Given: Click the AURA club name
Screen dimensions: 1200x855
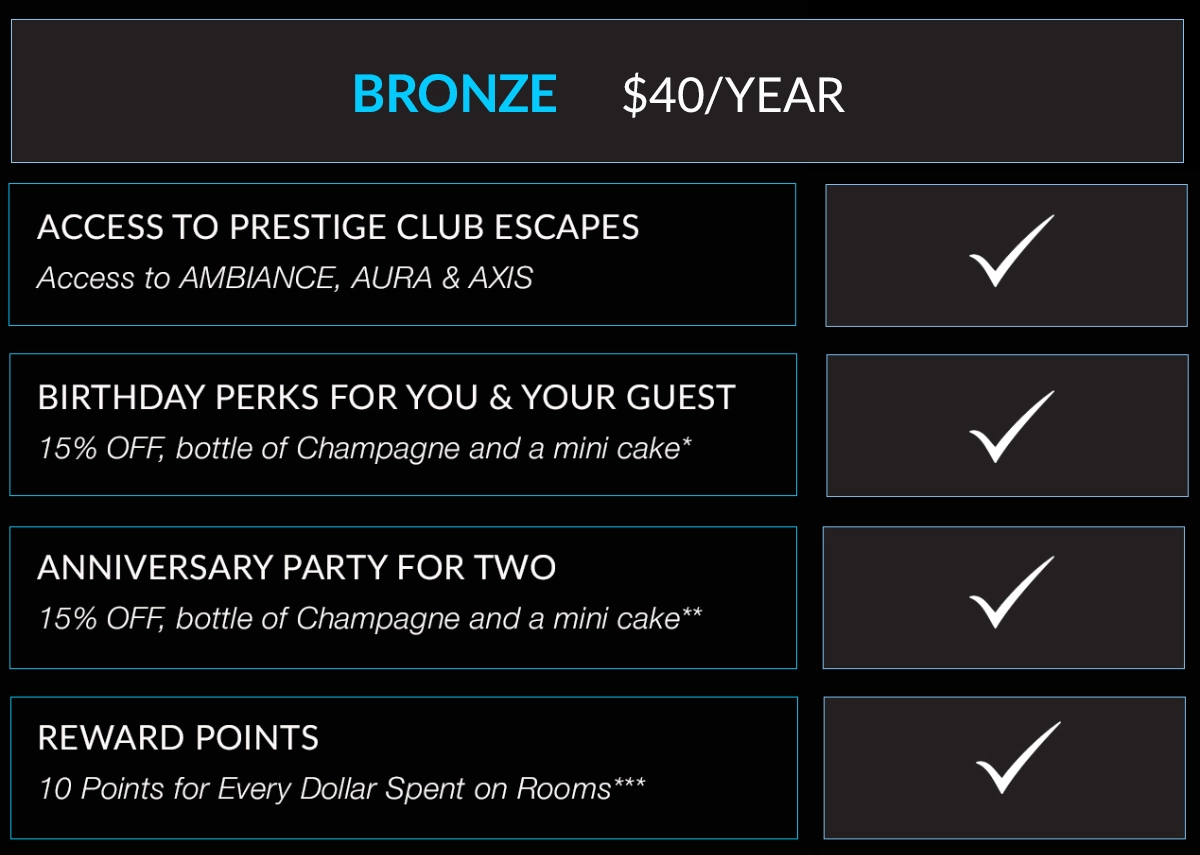Looking at the screenshot, I should click(391, 278).
